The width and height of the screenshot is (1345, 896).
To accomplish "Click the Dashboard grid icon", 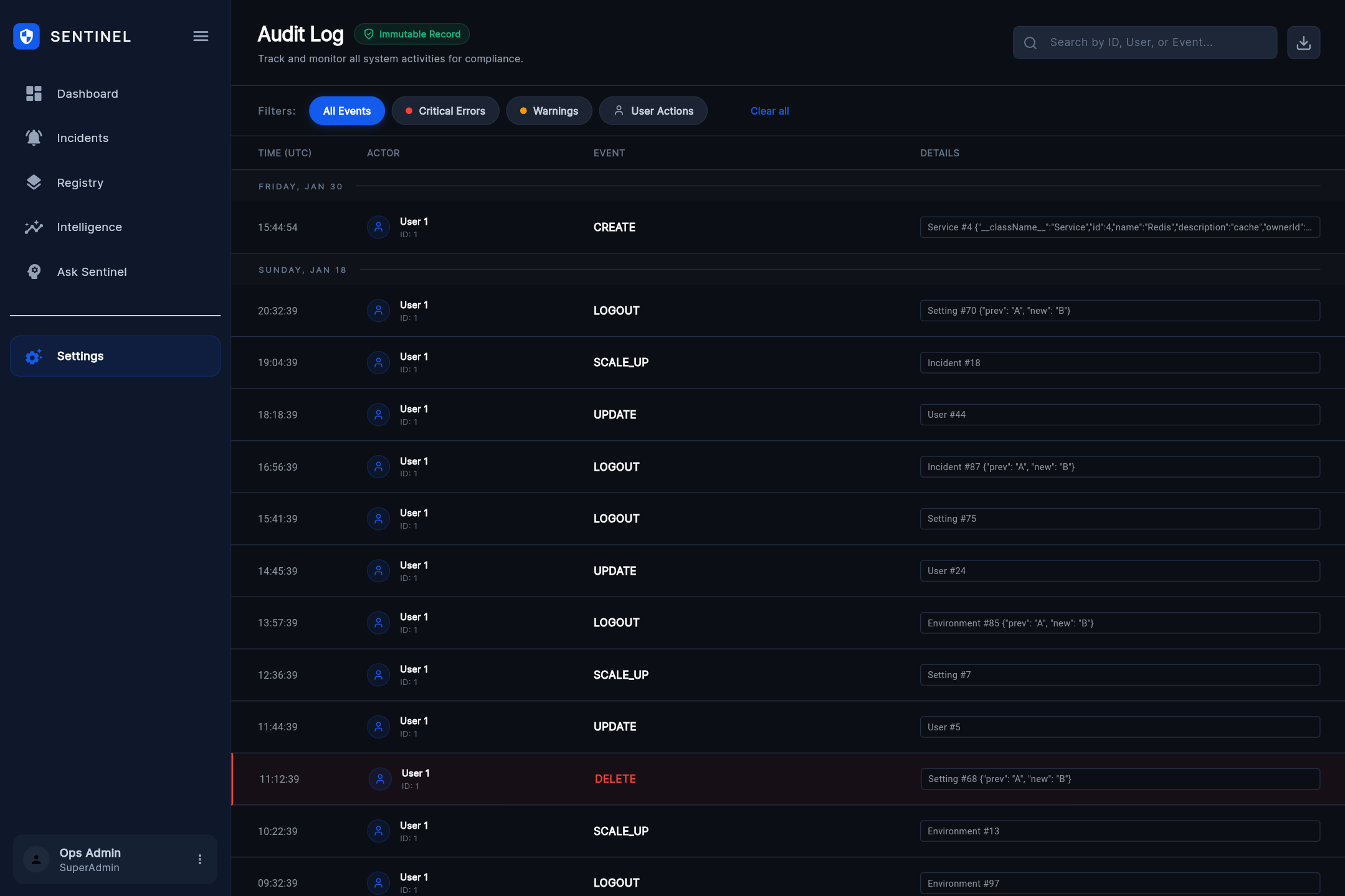I will point(34,93).
